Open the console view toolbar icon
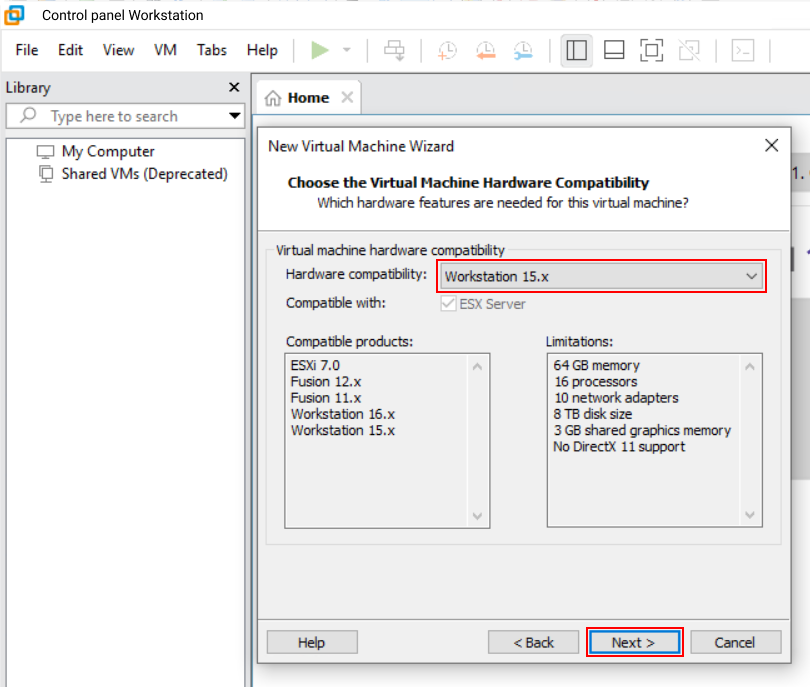 [742, 50]
